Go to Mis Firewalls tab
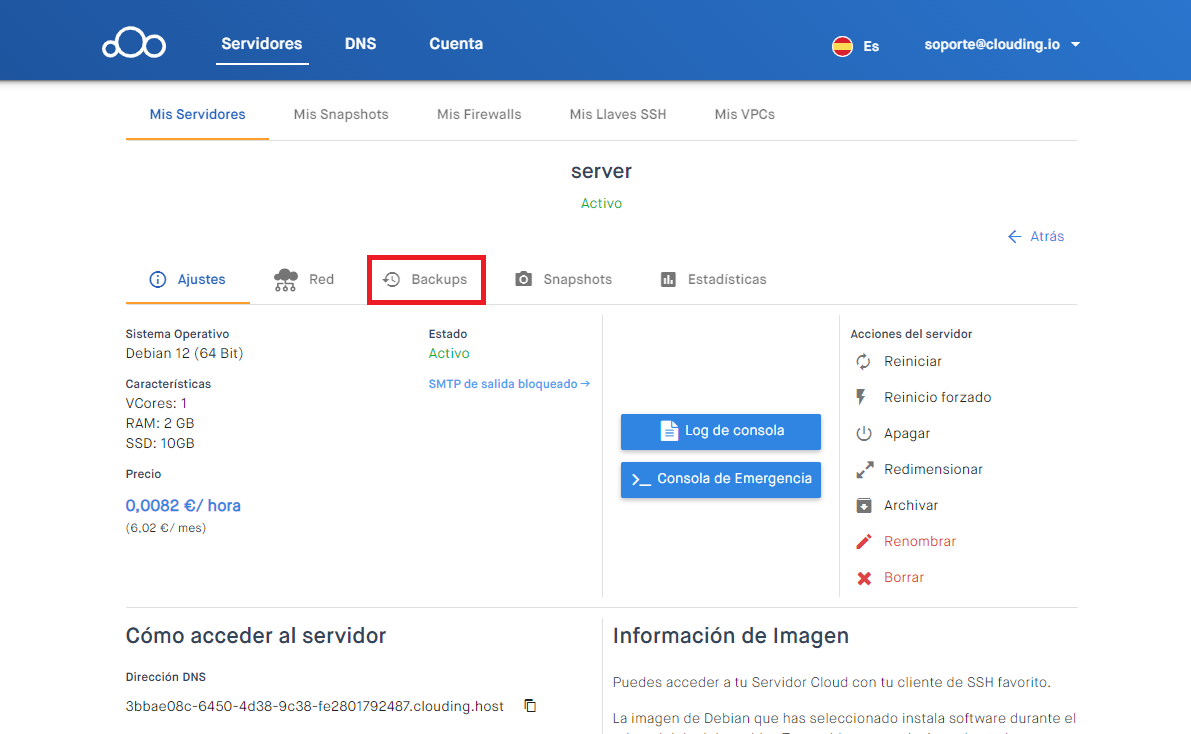This screenshot has height=734, width=1191. point(479,114)
